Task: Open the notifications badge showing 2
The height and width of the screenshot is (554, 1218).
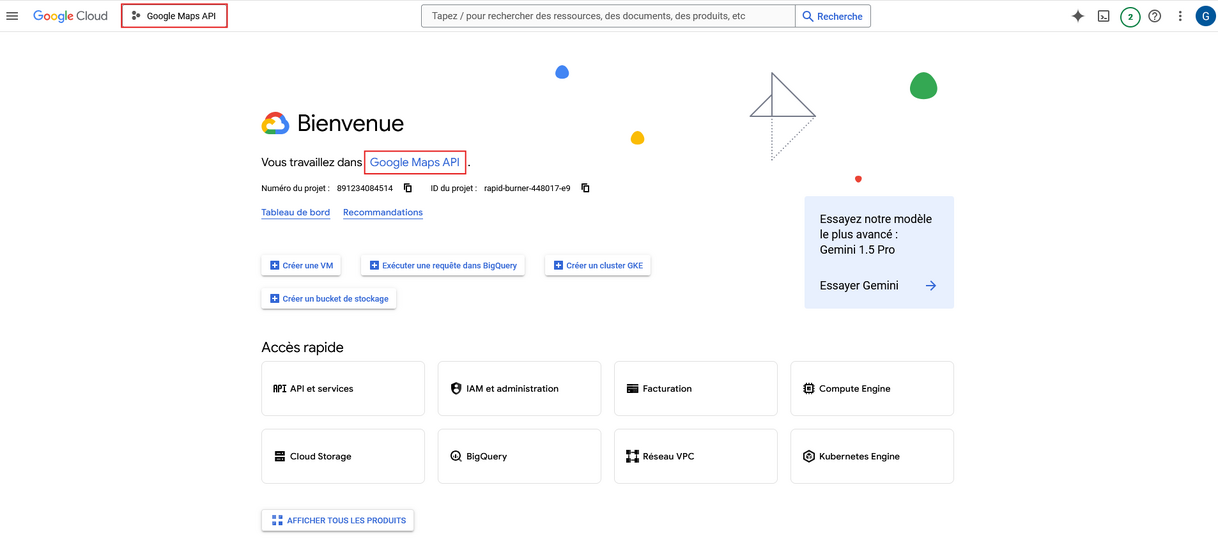Action: point(1130,16)
